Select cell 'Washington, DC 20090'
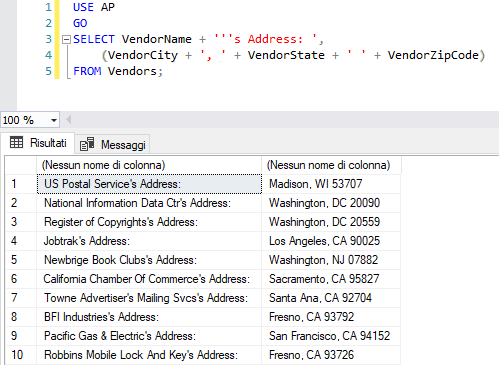Viewport: 499px width, 365px height. 331,203
